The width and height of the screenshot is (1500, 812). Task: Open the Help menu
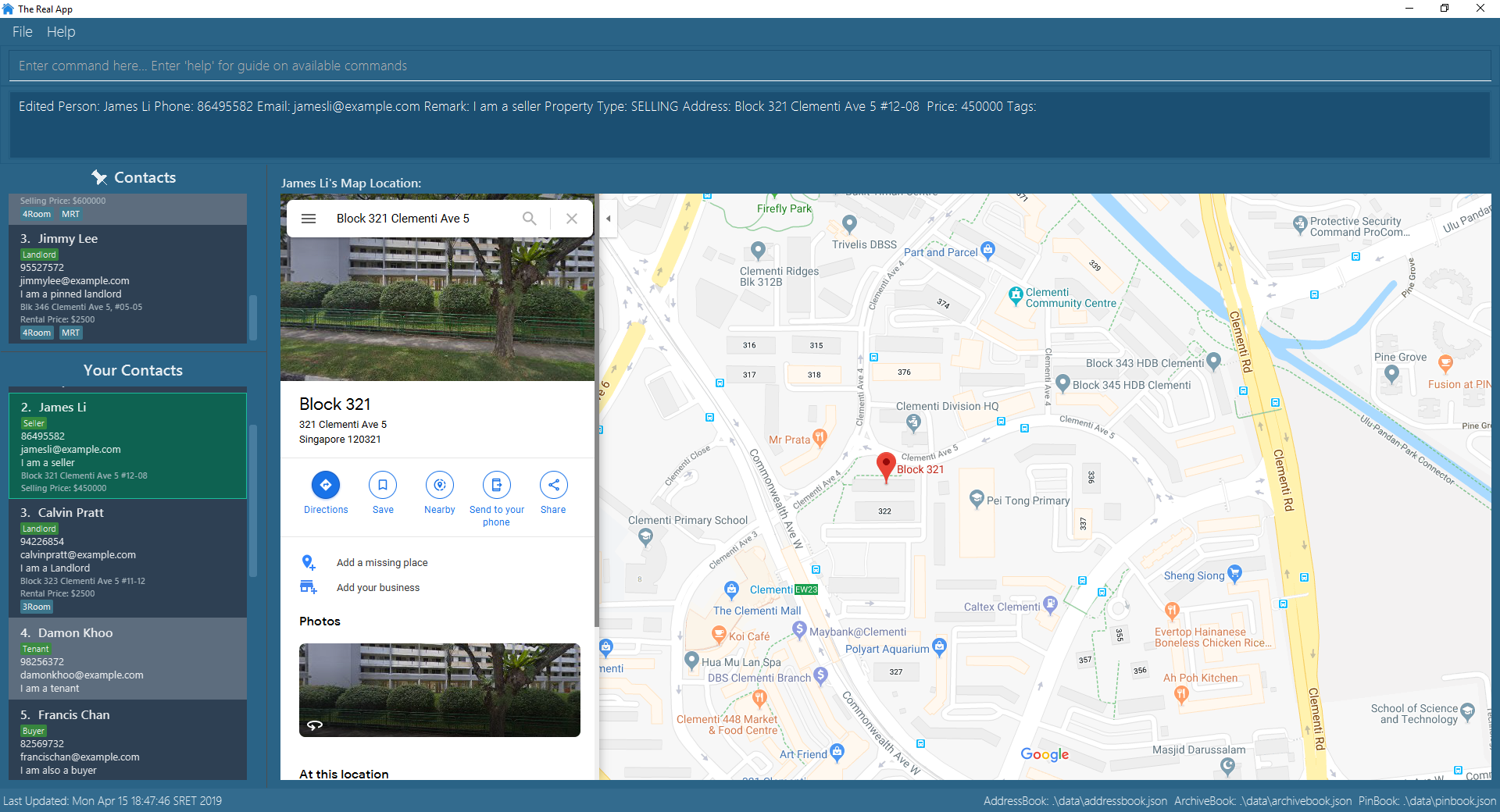click(x=61, y=32)
